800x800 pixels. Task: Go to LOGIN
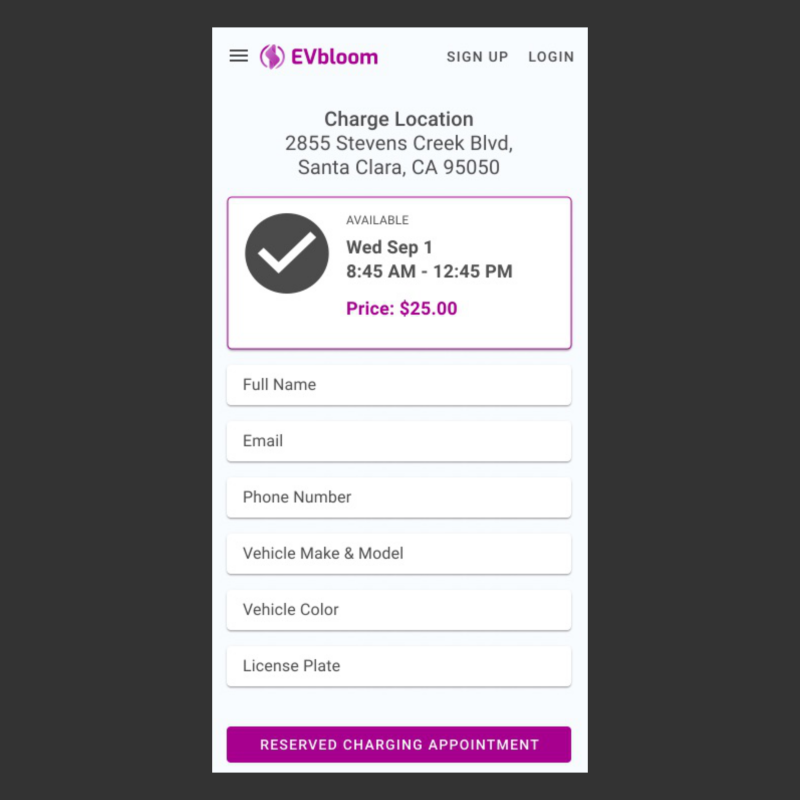[551, 57]
